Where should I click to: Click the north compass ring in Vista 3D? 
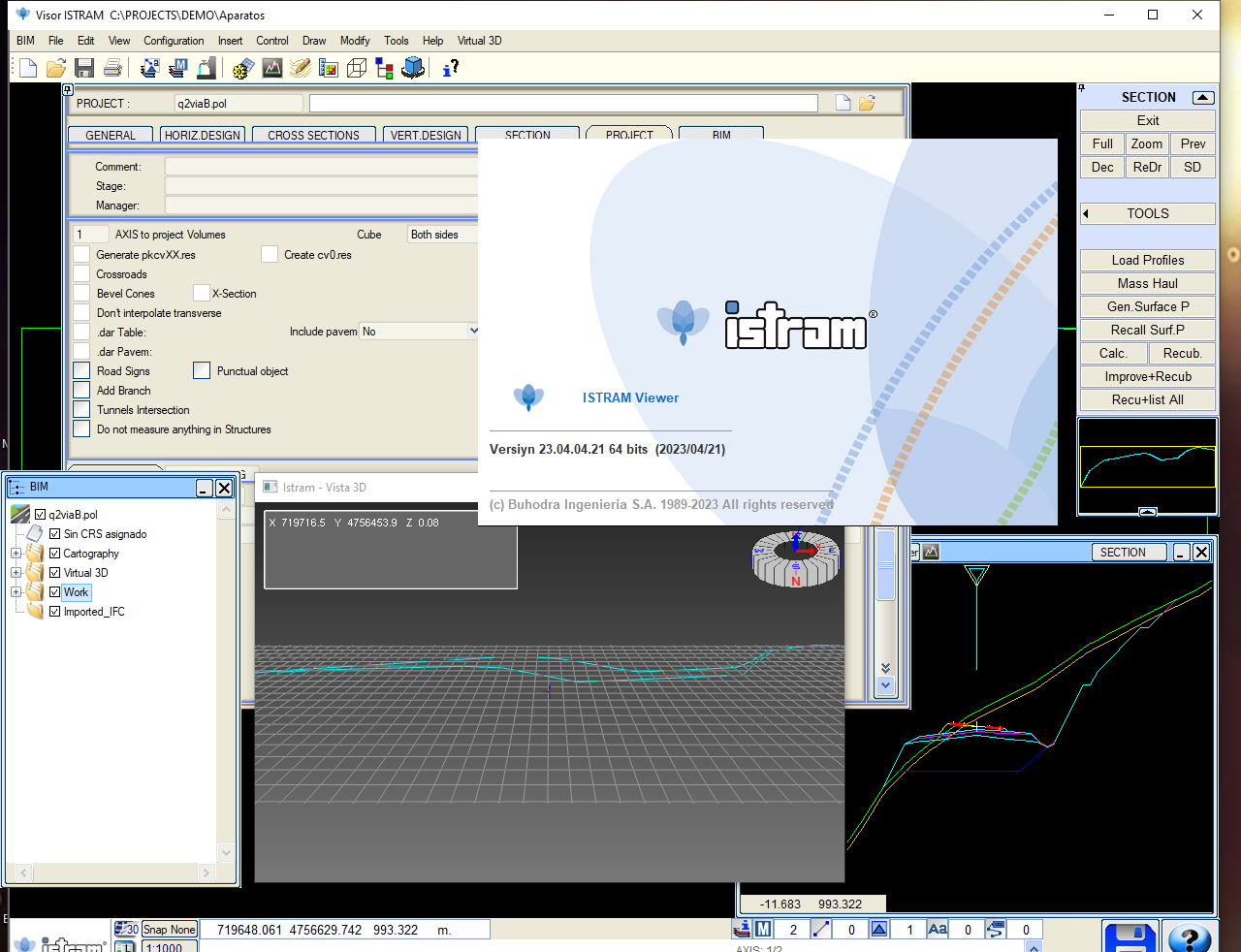796,559
